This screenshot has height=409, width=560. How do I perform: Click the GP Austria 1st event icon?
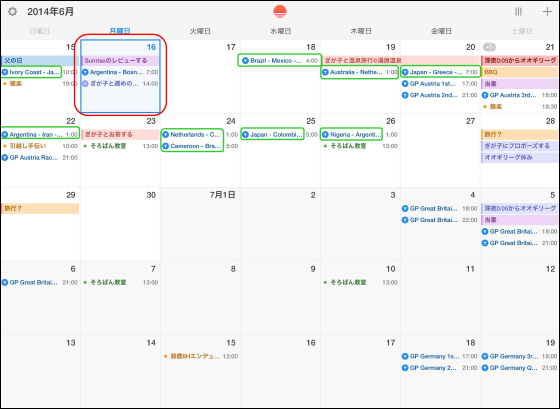(405, 84)
